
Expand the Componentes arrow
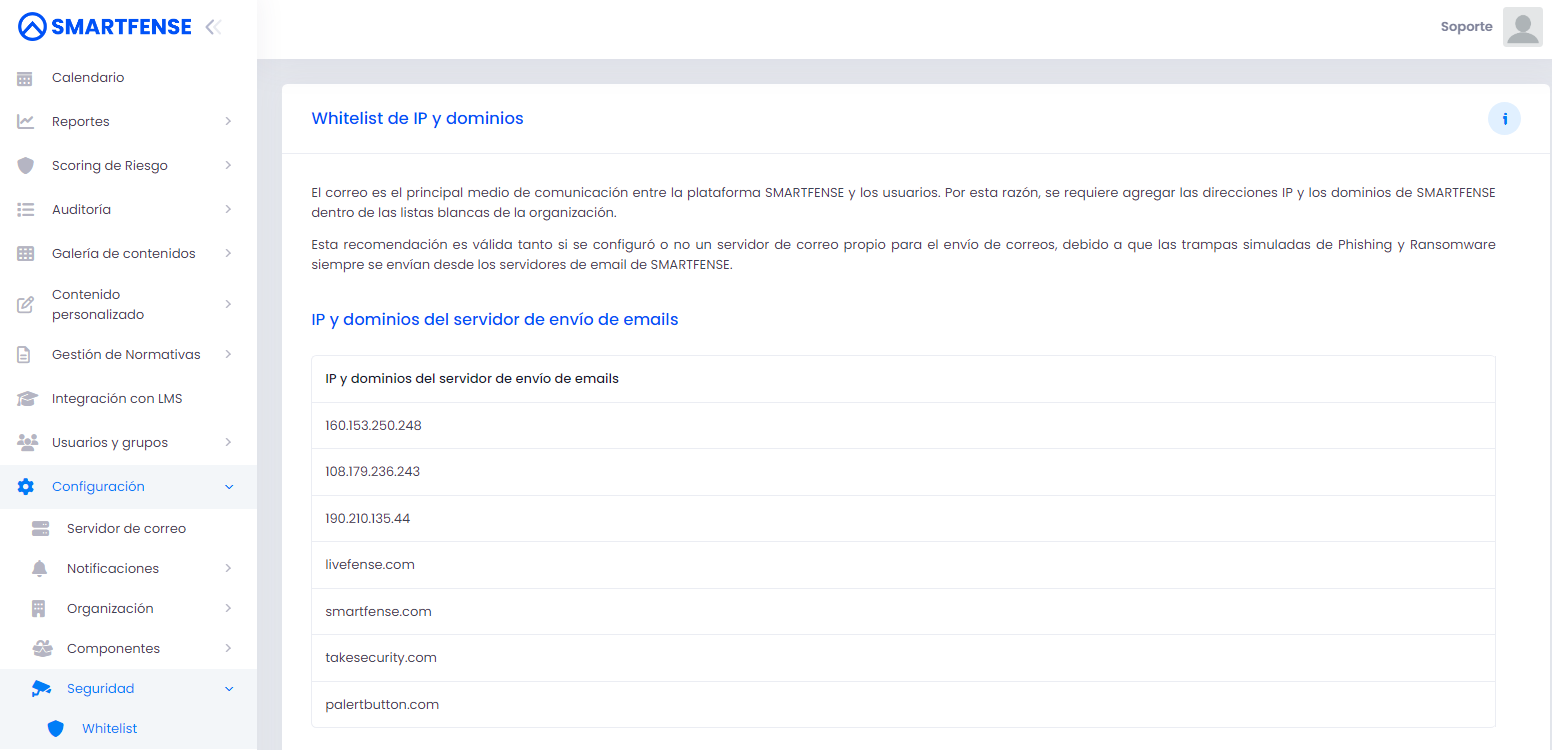point(228,649)
